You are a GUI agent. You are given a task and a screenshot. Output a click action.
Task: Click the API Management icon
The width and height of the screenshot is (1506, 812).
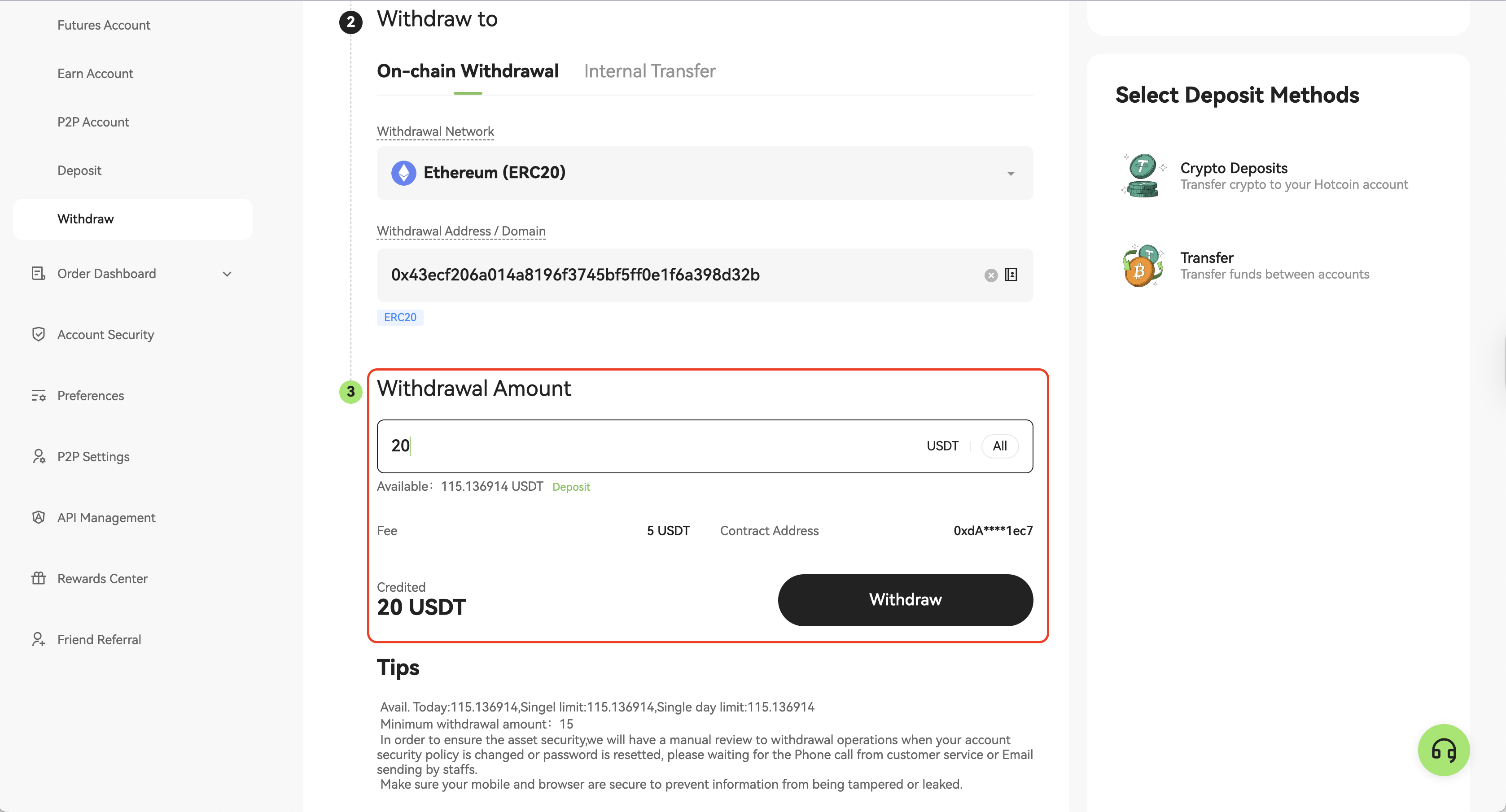pyautogui.click(x=39, y=517)
